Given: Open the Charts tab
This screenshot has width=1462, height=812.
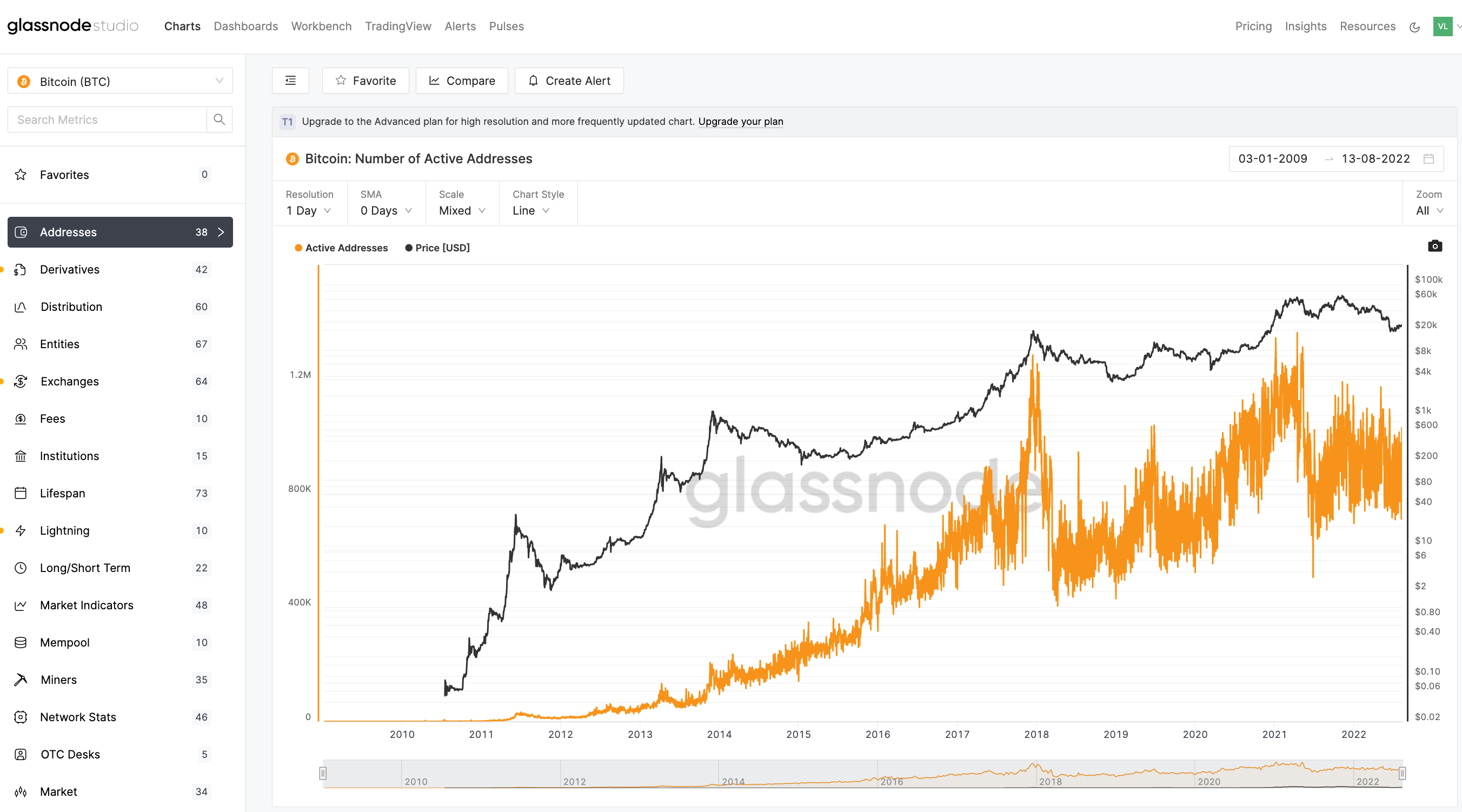Looking at the screenshot, I should coord(182,26).
